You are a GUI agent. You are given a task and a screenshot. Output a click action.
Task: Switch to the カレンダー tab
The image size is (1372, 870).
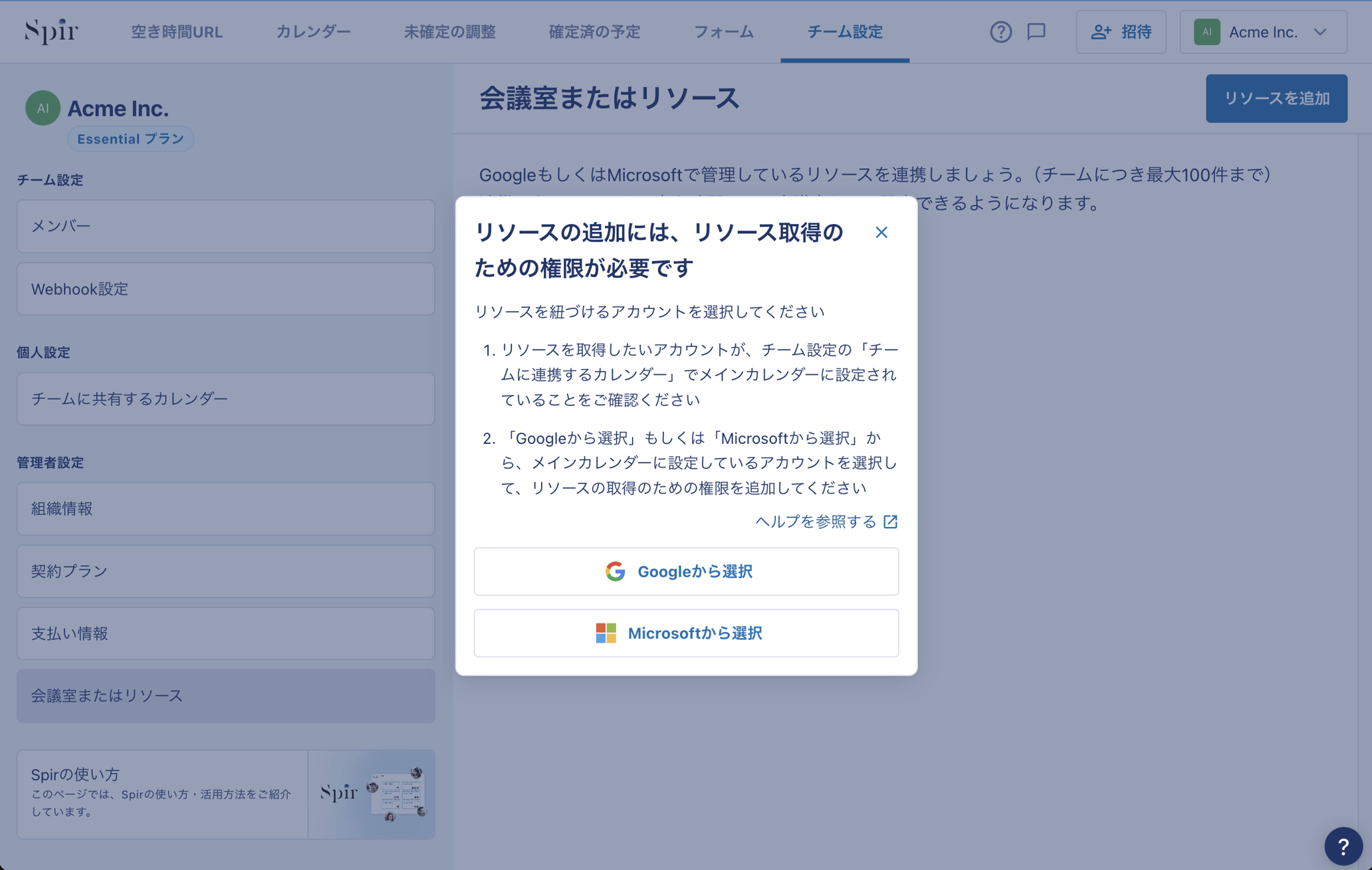[x=312, y=31]
